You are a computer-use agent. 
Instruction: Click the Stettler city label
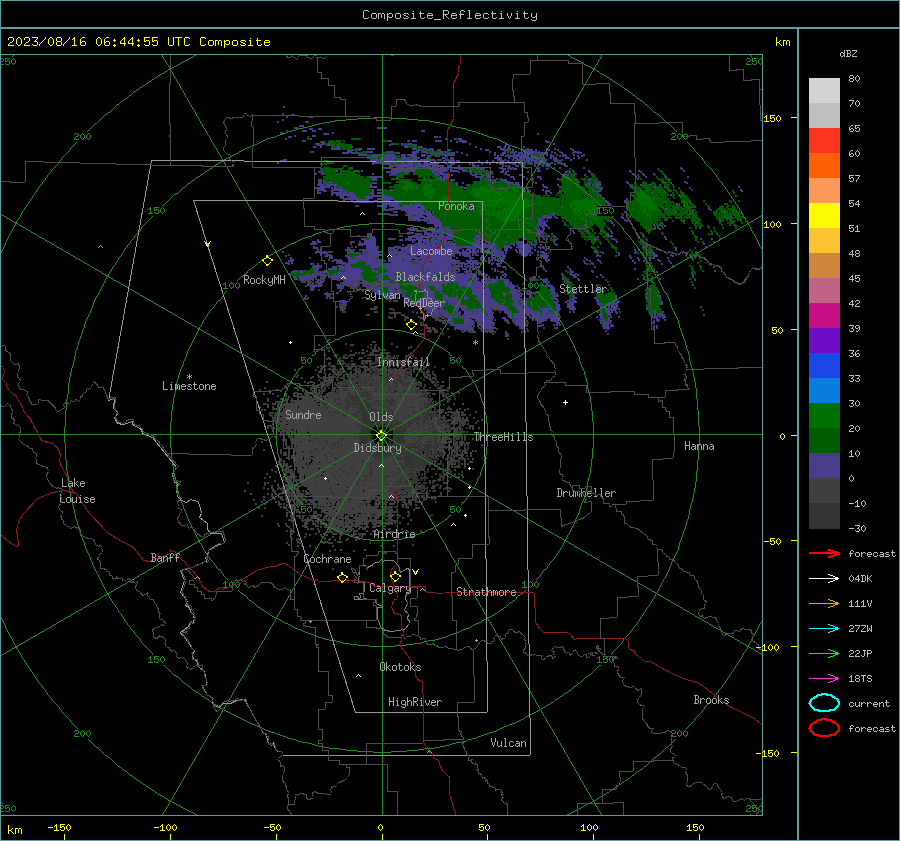pos(583,289)
